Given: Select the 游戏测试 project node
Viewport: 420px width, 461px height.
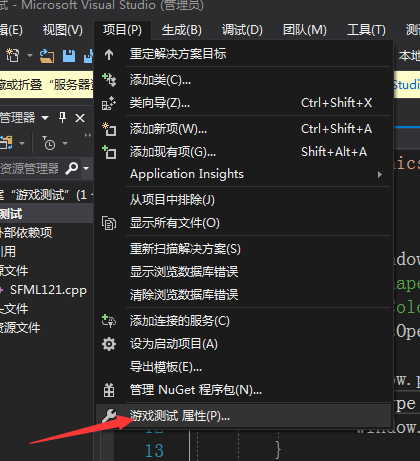Looking at the screenshot, I should click(46, 214).
